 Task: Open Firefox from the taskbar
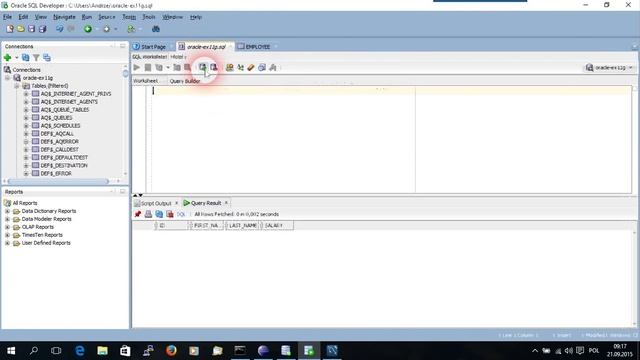171,351
